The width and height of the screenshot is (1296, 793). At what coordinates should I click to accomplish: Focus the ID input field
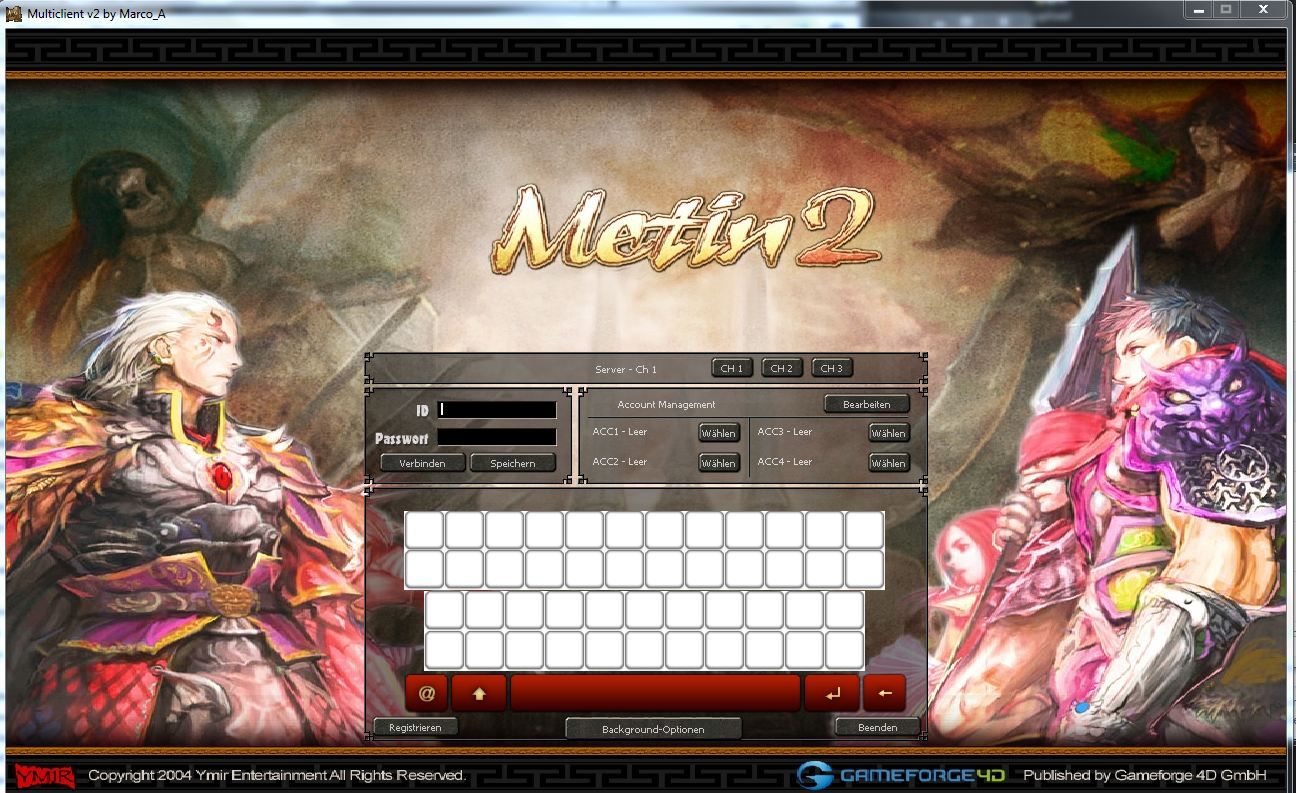[x=497, y=410]
